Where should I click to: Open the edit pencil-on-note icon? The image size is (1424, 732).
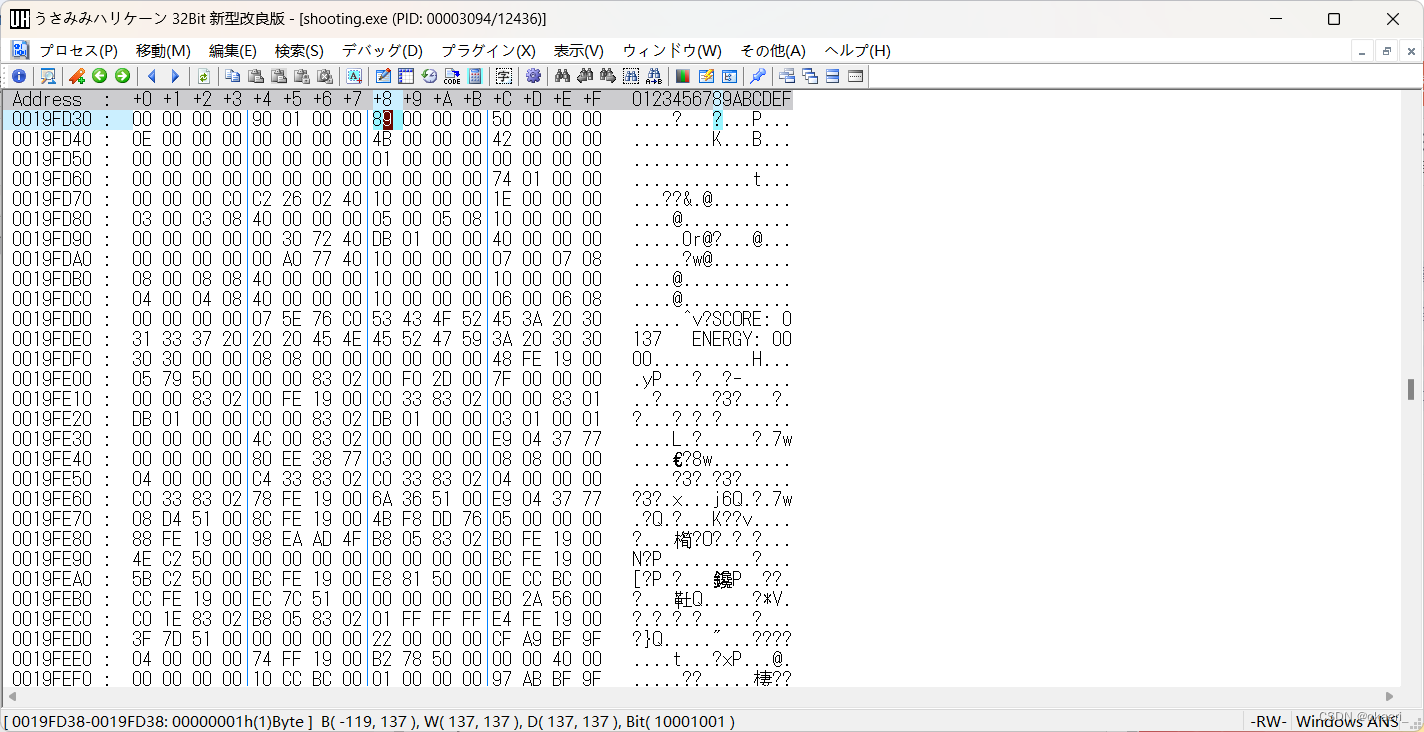[383, 76]
